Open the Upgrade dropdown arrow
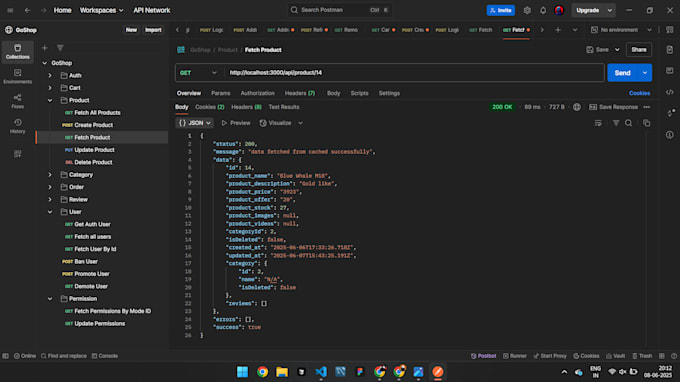The height and width of the screenshot is (382, 680). (x=610, y=10)
